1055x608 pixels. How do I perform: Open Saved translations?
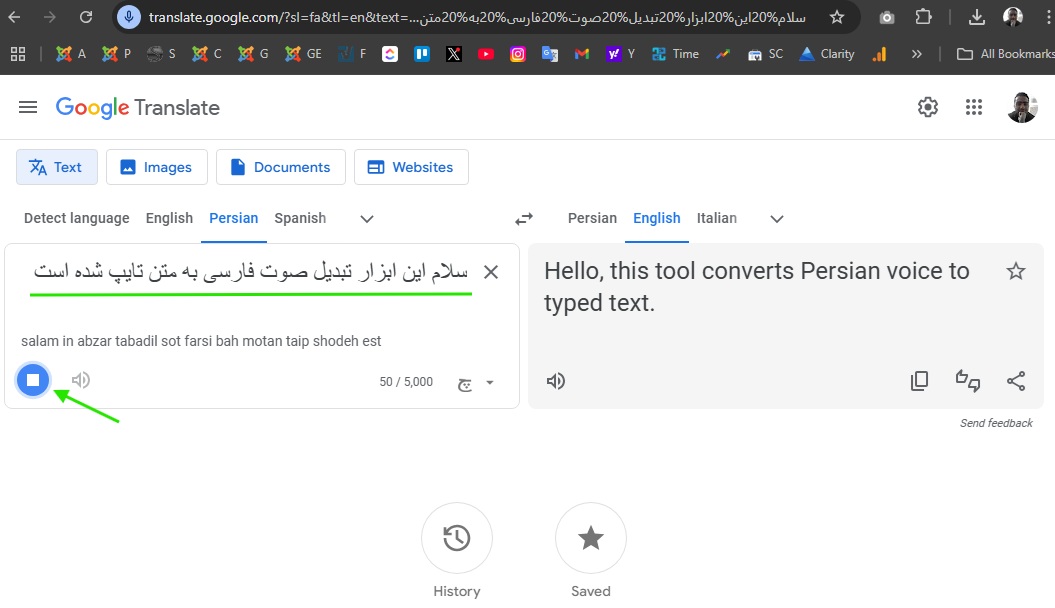591,538
